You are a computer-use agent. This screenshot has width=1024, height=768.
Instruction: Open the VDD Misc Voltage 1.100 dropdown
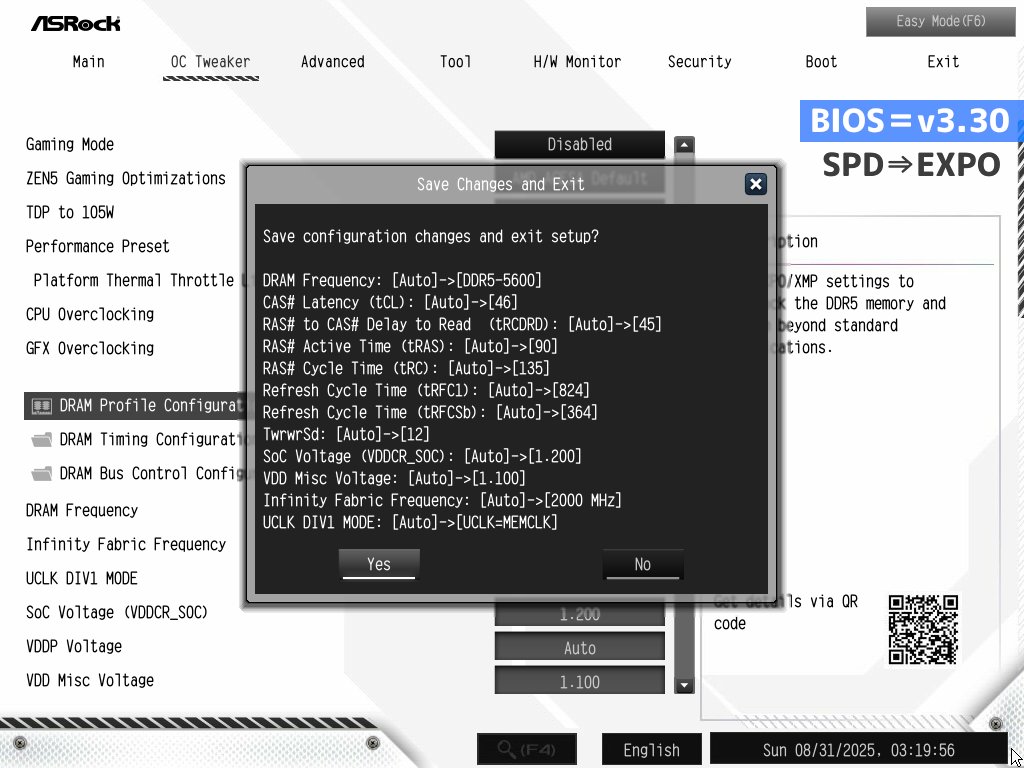579,680
